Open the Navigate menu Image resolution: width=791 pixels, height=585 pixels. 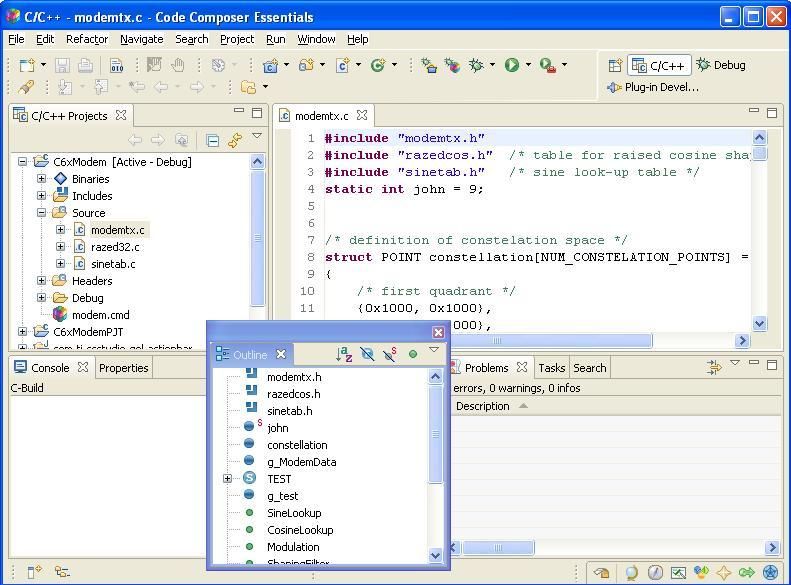141,39
